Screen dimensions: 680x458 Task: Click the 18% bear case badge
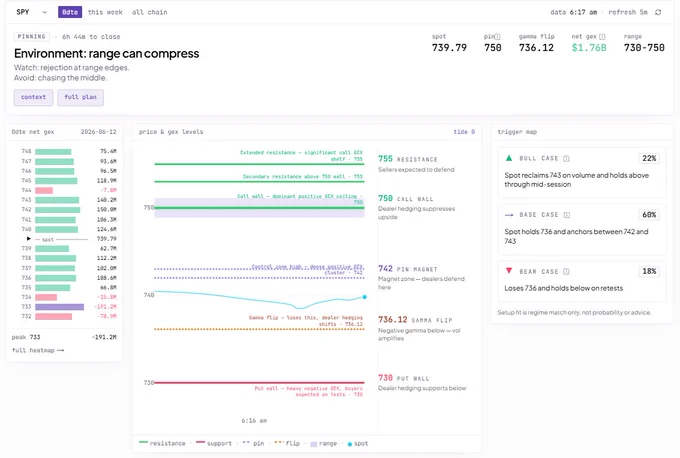649,271
